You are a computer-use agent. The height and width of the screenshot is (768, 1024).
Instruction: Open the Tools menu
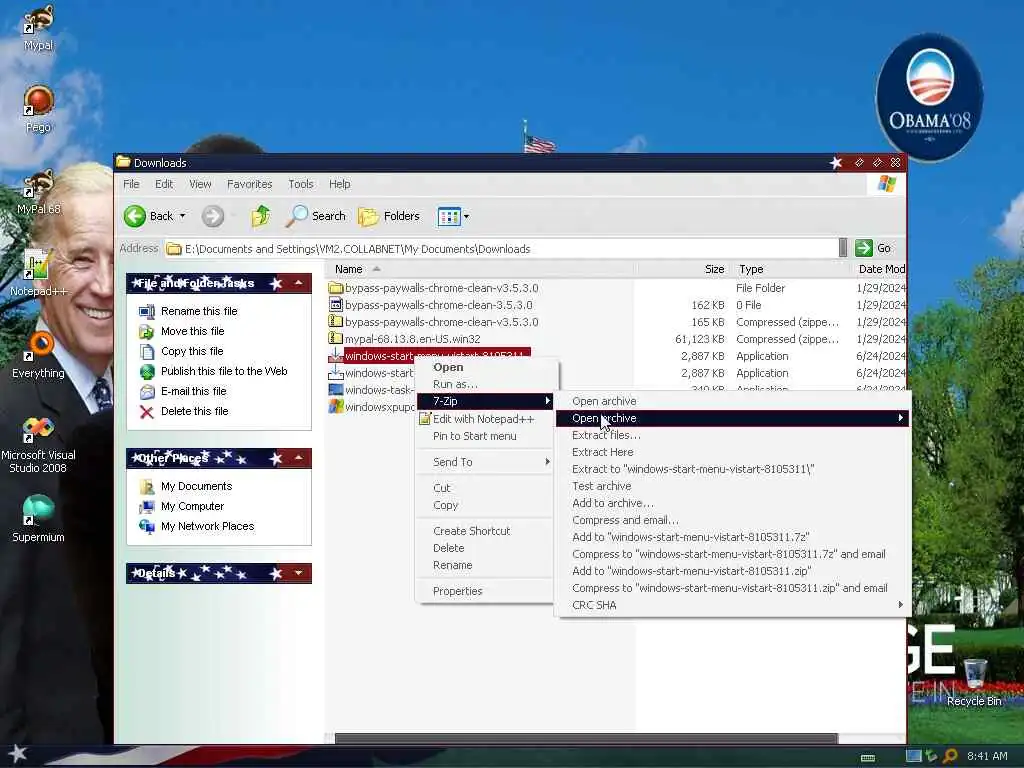301,184
